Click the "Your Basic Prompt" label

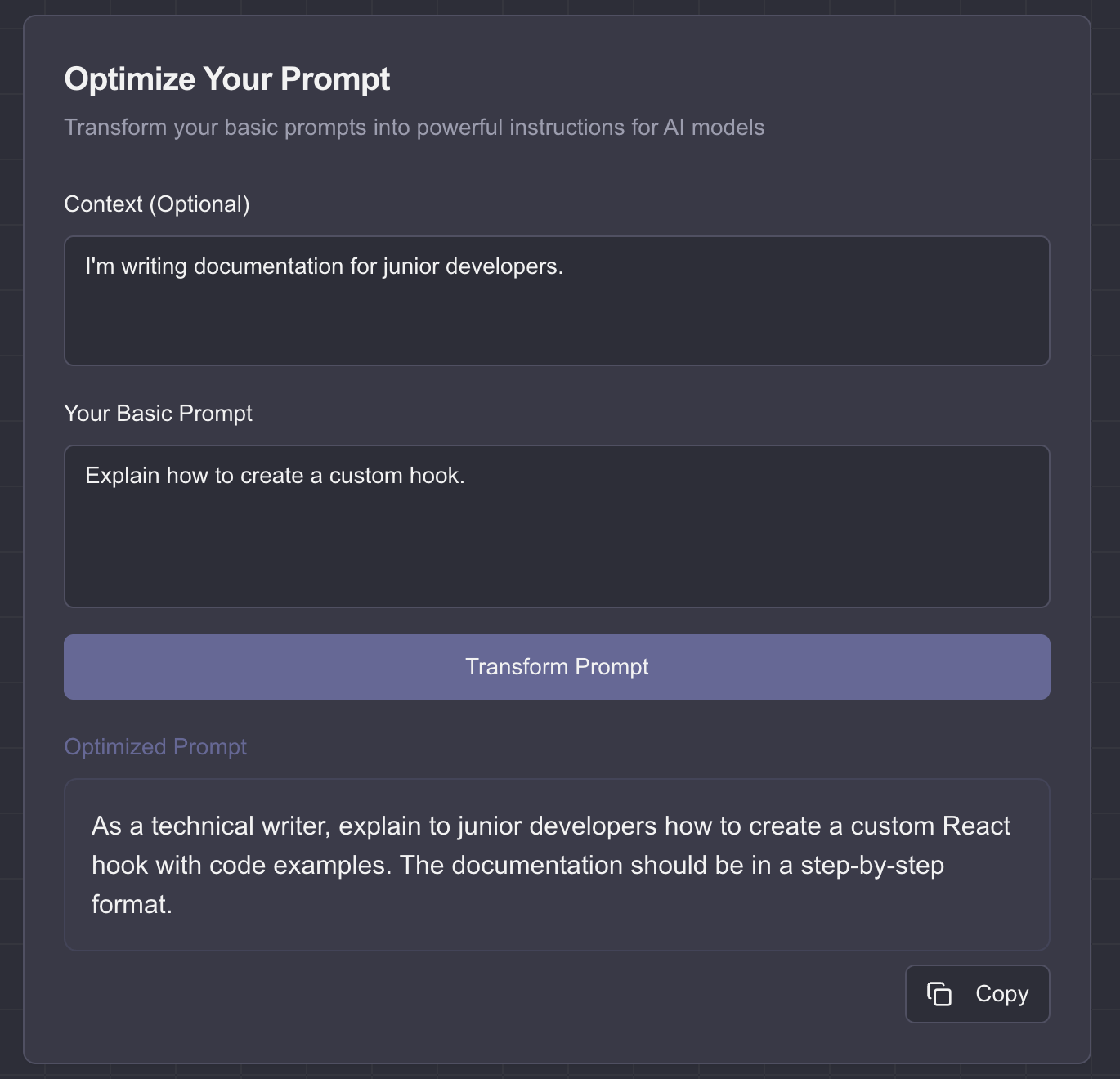click(158, 414)
